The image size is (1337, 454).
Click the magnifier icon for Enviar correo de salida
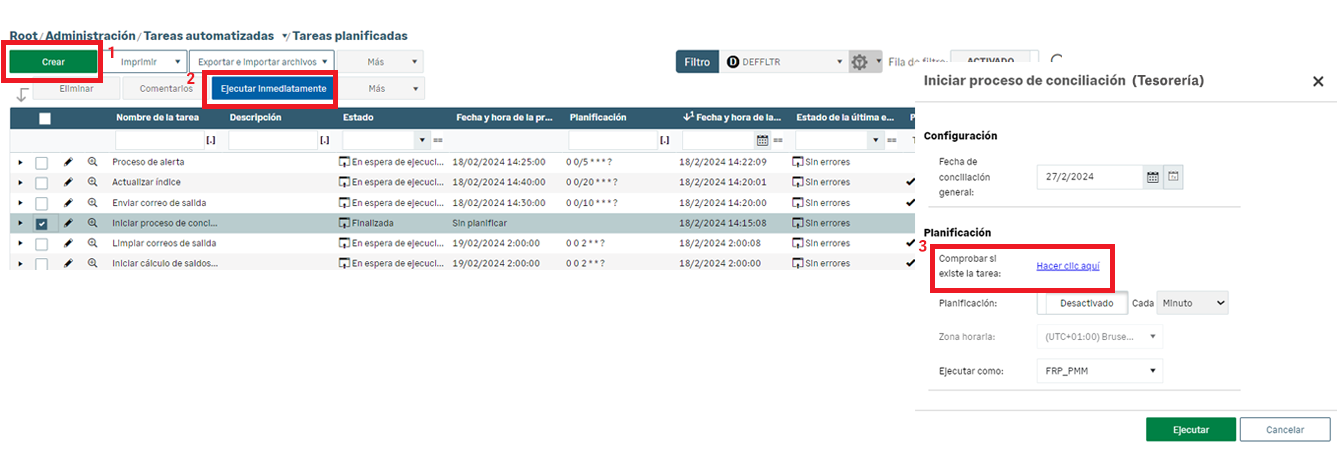pyautogui.click(x=92, y=202)
